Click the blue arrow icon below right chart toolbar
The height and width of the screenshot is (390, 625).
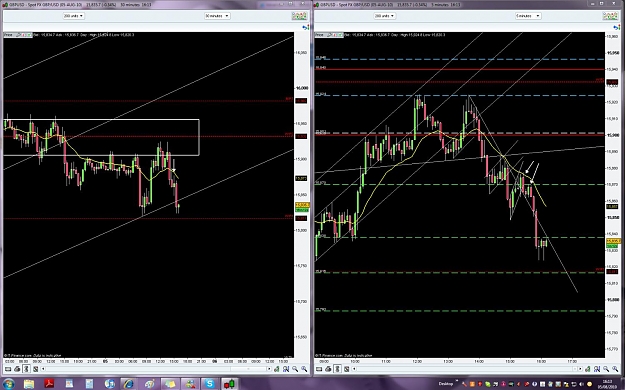(x=617, y=28)
